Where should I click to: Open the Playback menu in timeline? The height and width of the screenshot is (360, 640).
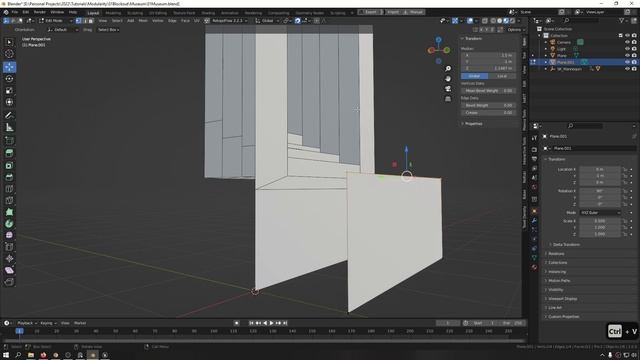coord(27,323)
